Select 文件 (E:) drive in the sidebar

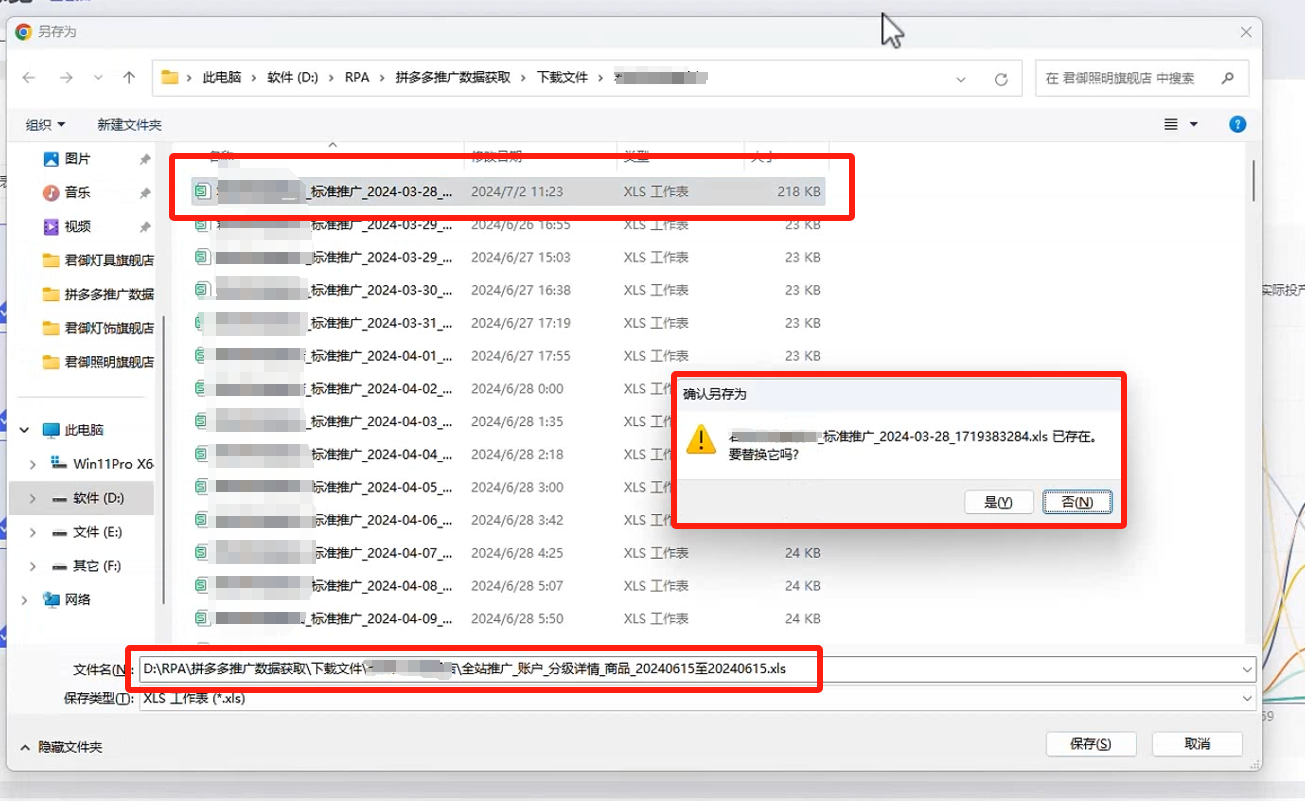coord(97,532)
